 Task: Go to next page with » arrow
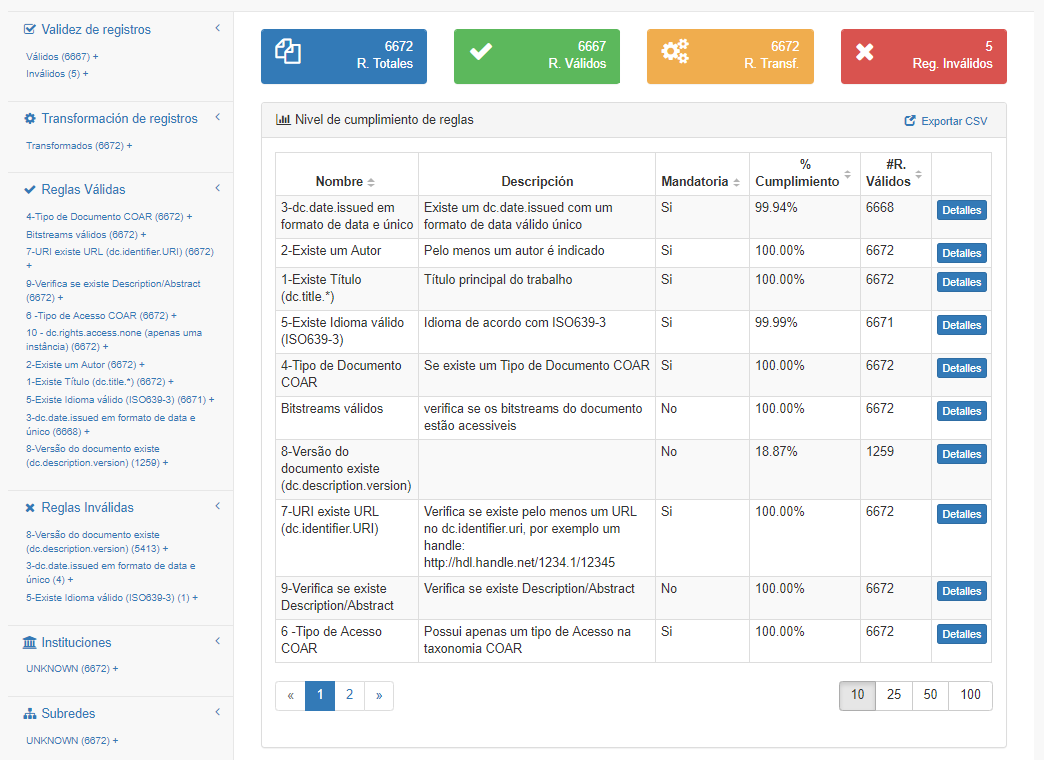coord(379,695)
